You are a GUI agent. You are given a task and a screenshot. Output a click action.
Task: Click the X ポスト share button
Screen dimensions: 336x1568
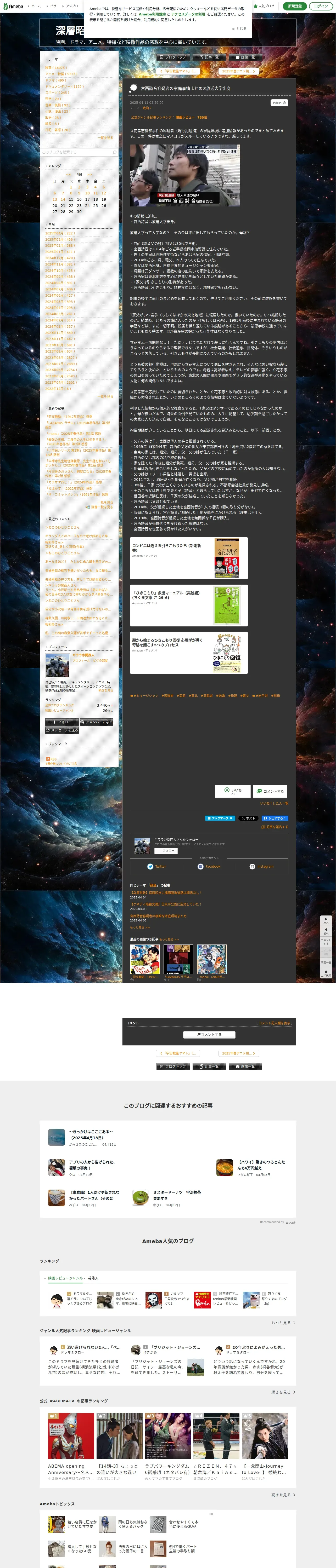[x=248, y=818]
